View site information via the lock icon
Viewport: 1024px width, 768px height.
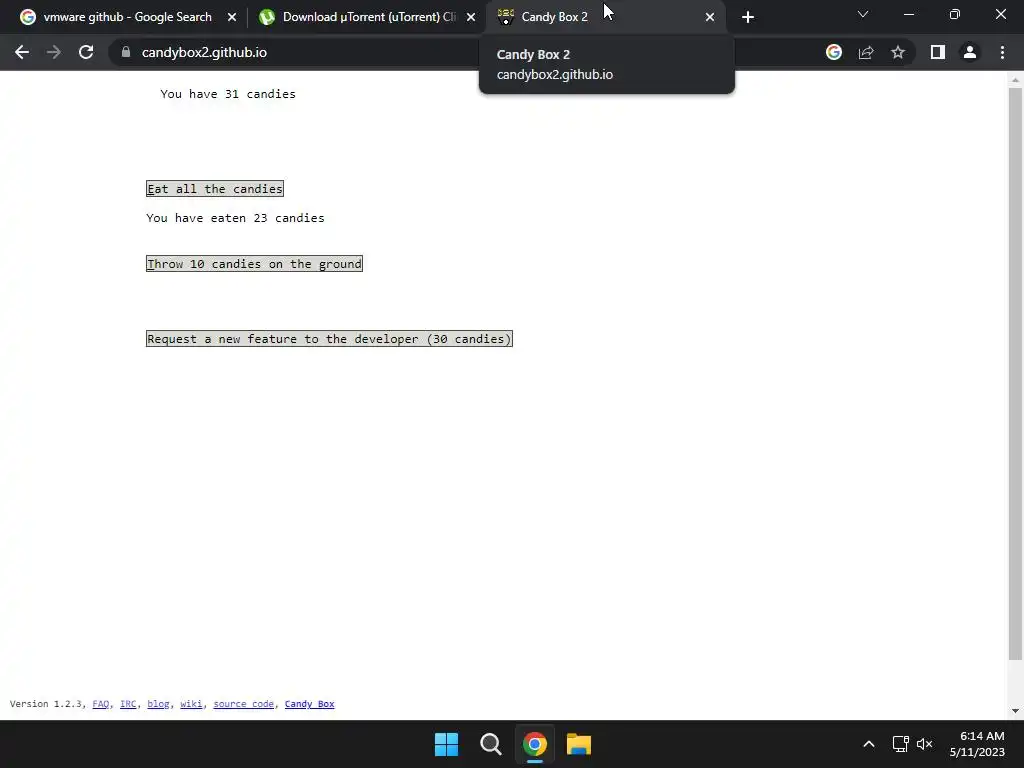pos(126,52)
